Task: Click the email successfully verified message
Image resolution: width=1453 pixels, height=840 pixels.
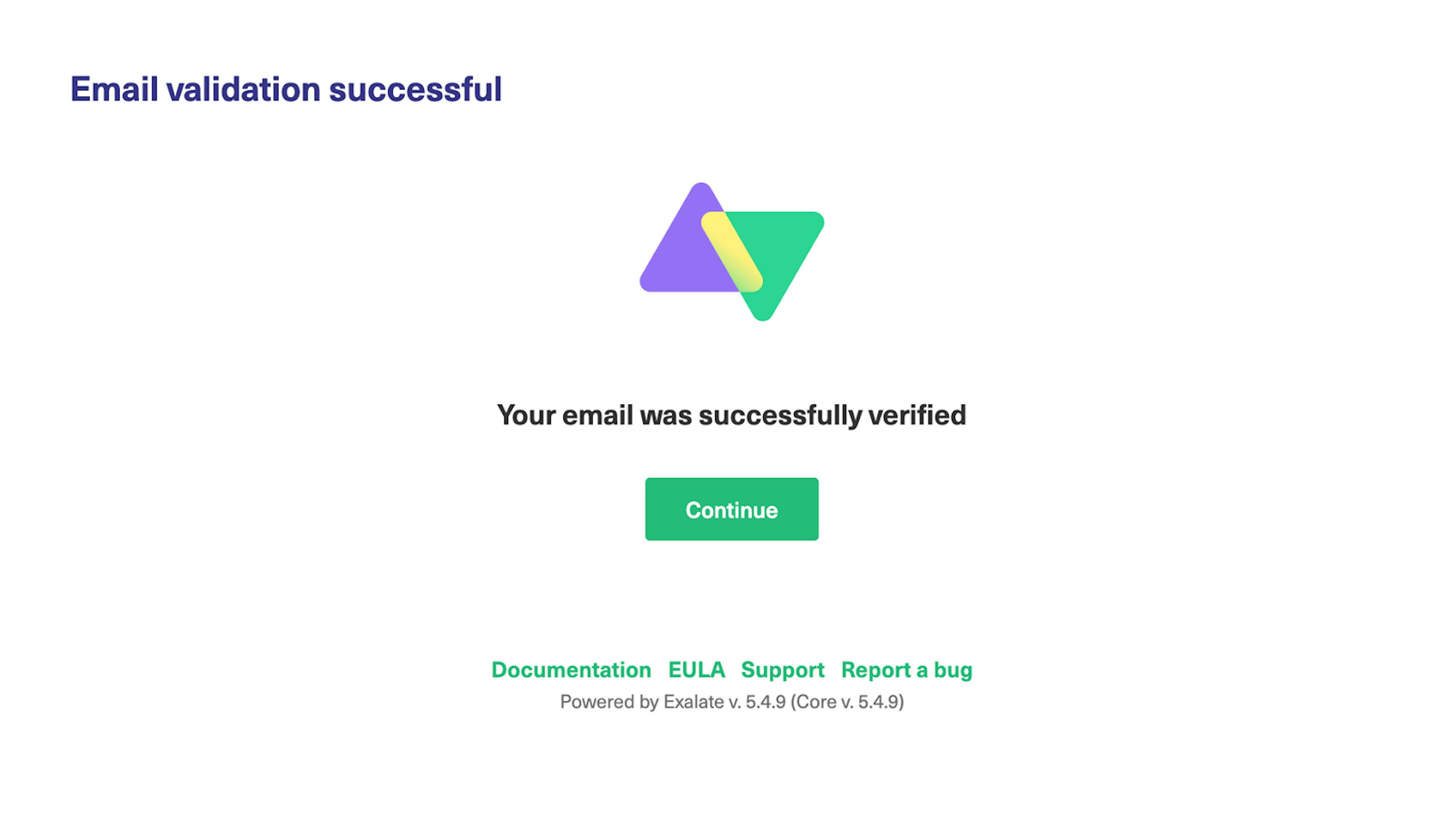Action: [x=731, y=415]
